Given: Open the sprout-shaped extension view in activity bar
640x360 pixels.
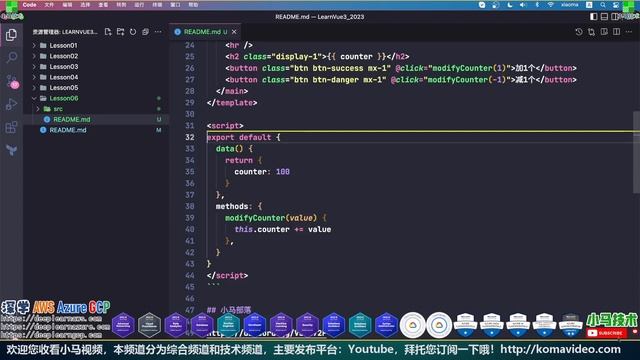Looking at the screenshot, I should pos(11,150).
